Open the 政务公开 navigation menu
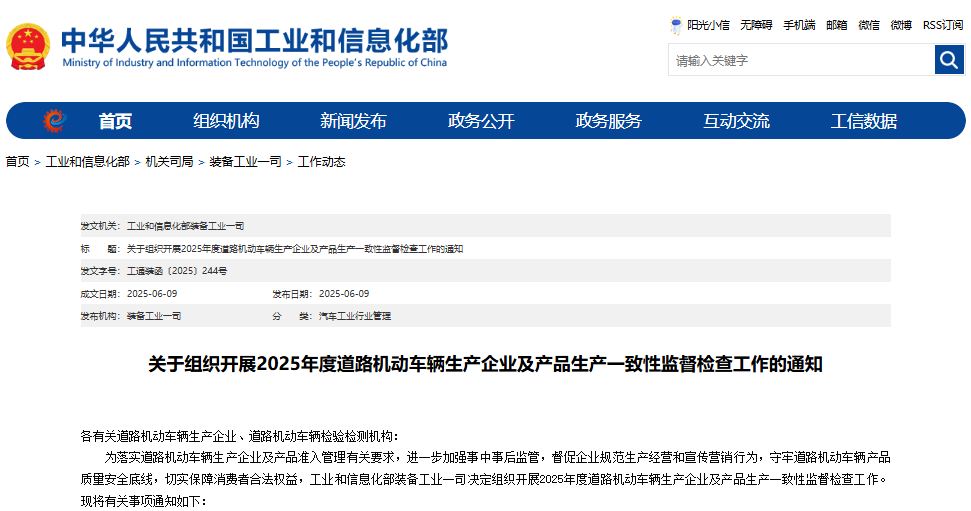This screenshot has height=511, width=971. click(481, 121)
